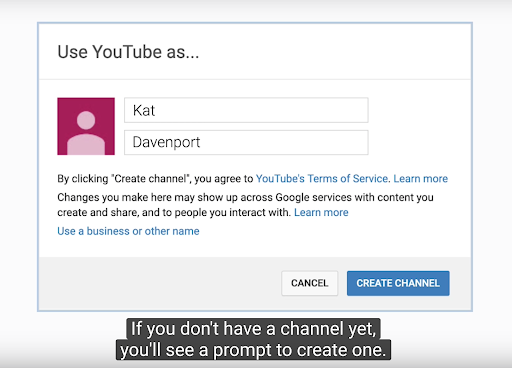The image size is (512, 368).
Task: Click the pink profile avatar picture
Action: click(x=86, y=126)
